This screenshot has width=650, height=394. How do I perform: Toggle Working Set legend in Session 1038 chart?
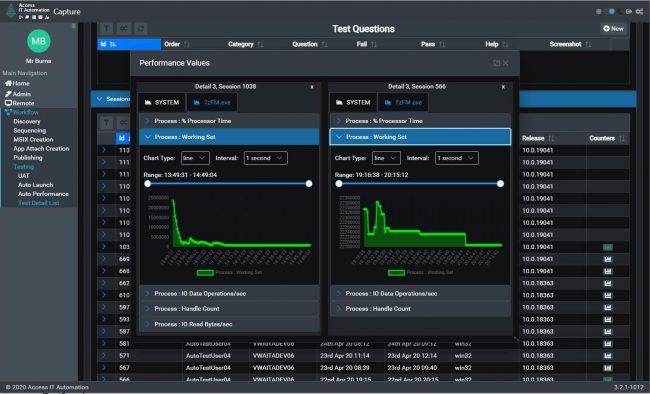tap(229, 272)
